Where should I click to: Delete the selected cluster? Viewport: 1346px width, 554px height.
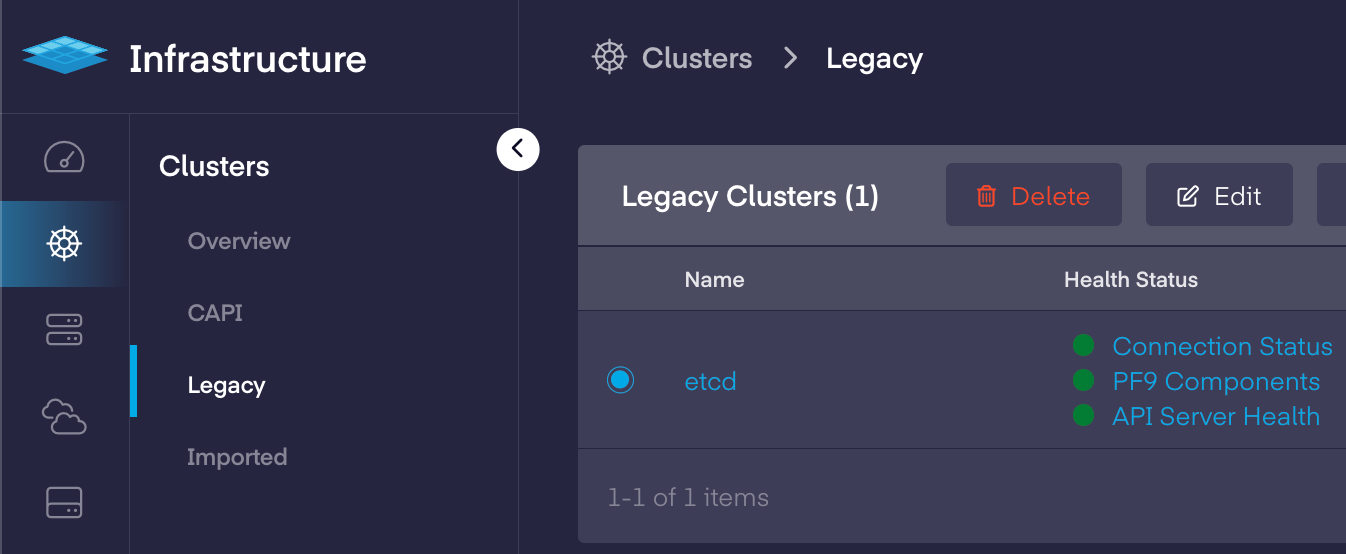[1033, 196]
